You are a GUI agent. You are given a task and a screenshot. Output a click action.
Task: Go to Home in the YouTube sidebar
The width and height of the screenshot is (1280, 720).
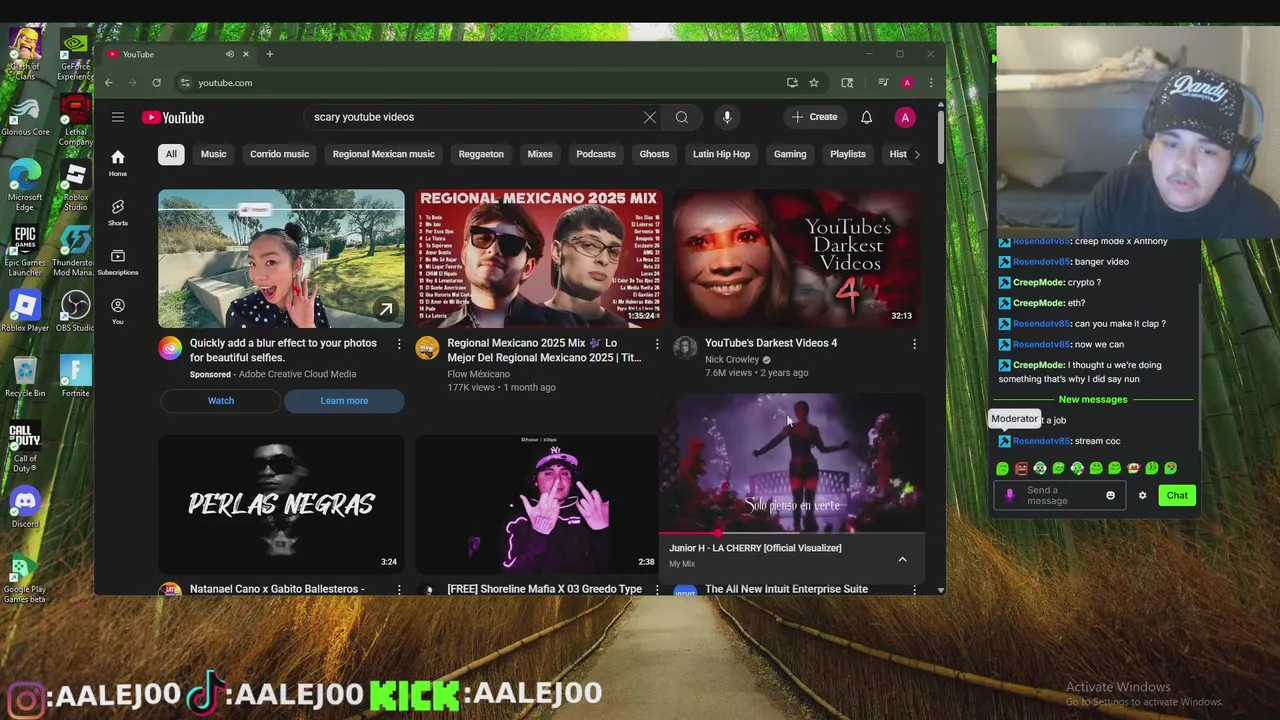click(x=118, y=162)
